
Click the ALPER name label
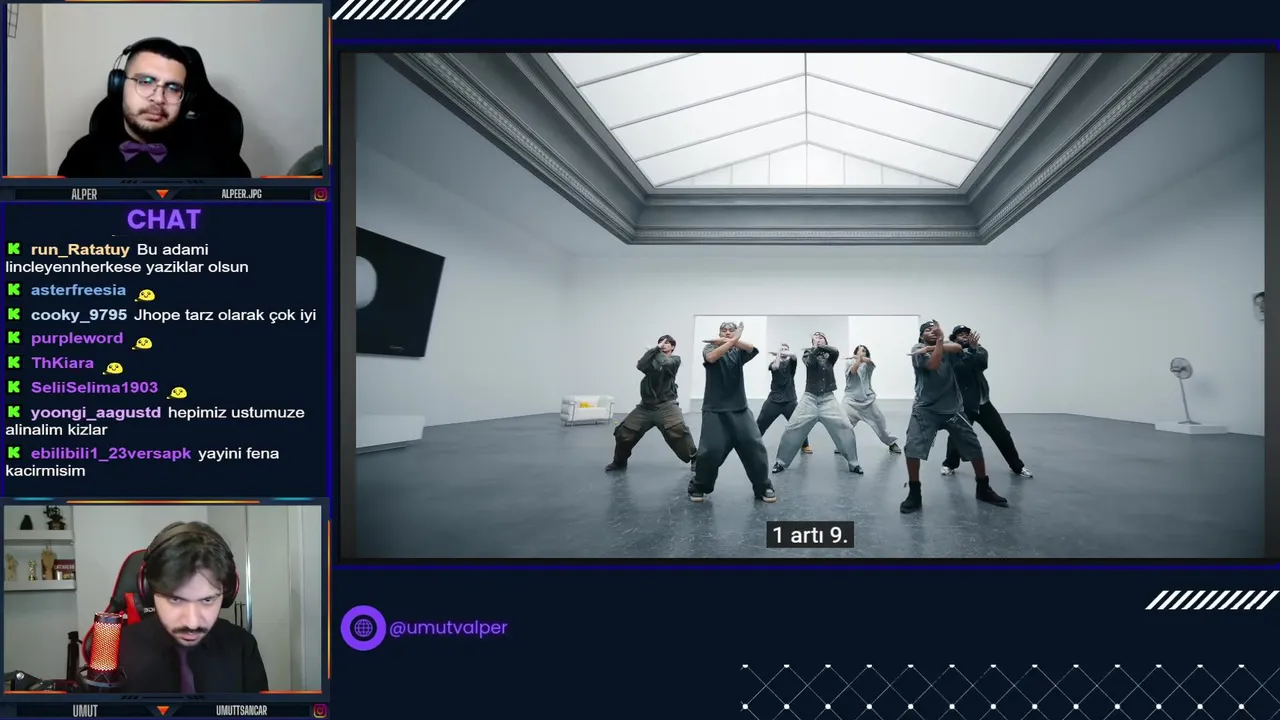[x=84, y=194]
